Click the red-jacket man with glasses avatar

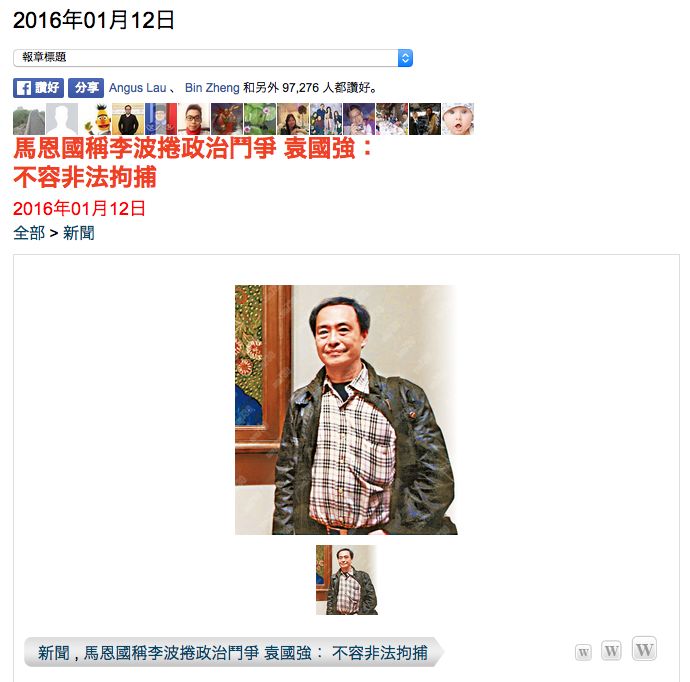(194, 119)
